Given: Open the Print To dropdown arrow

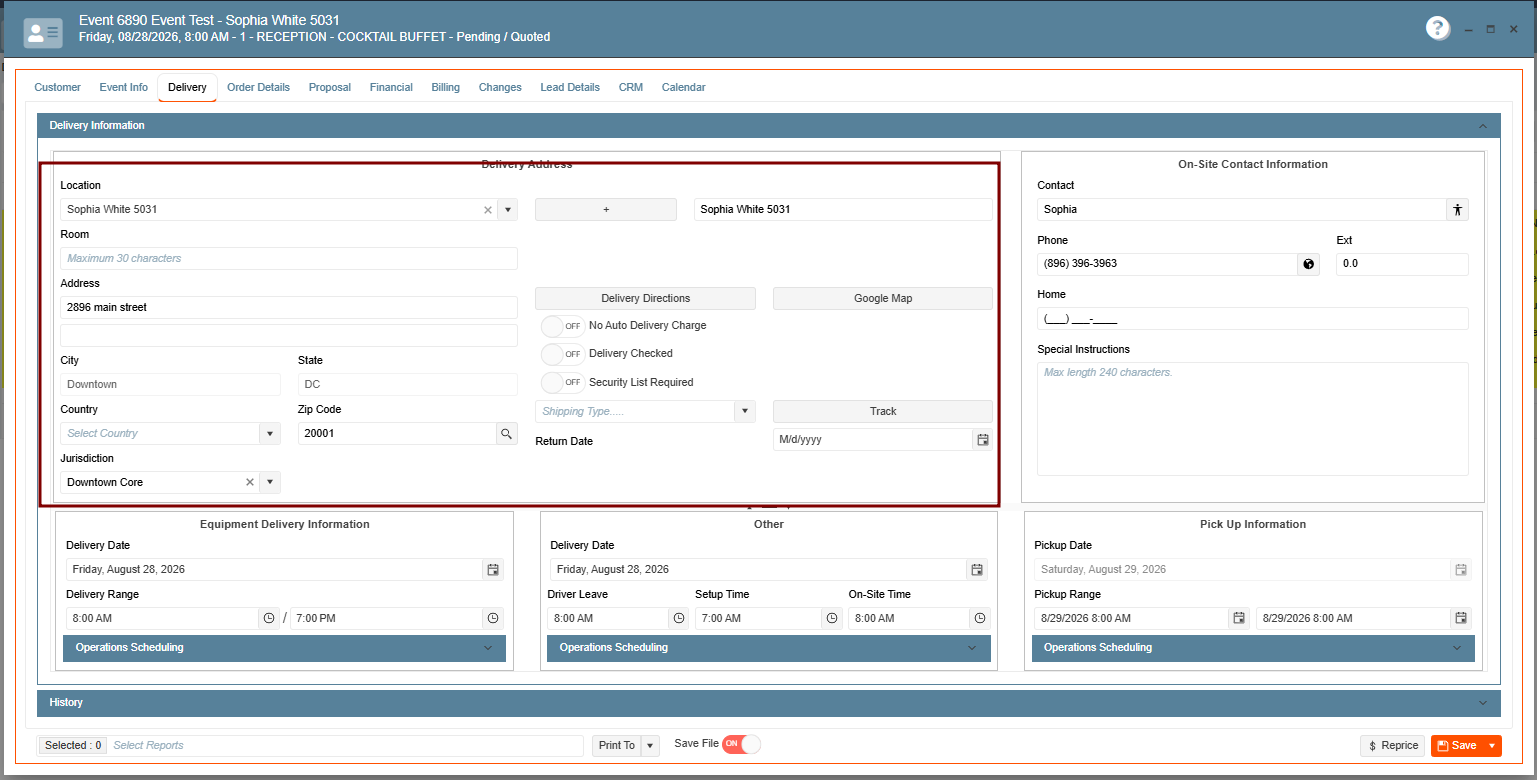Looking at the screenshot, I should (x=650, y=746).
